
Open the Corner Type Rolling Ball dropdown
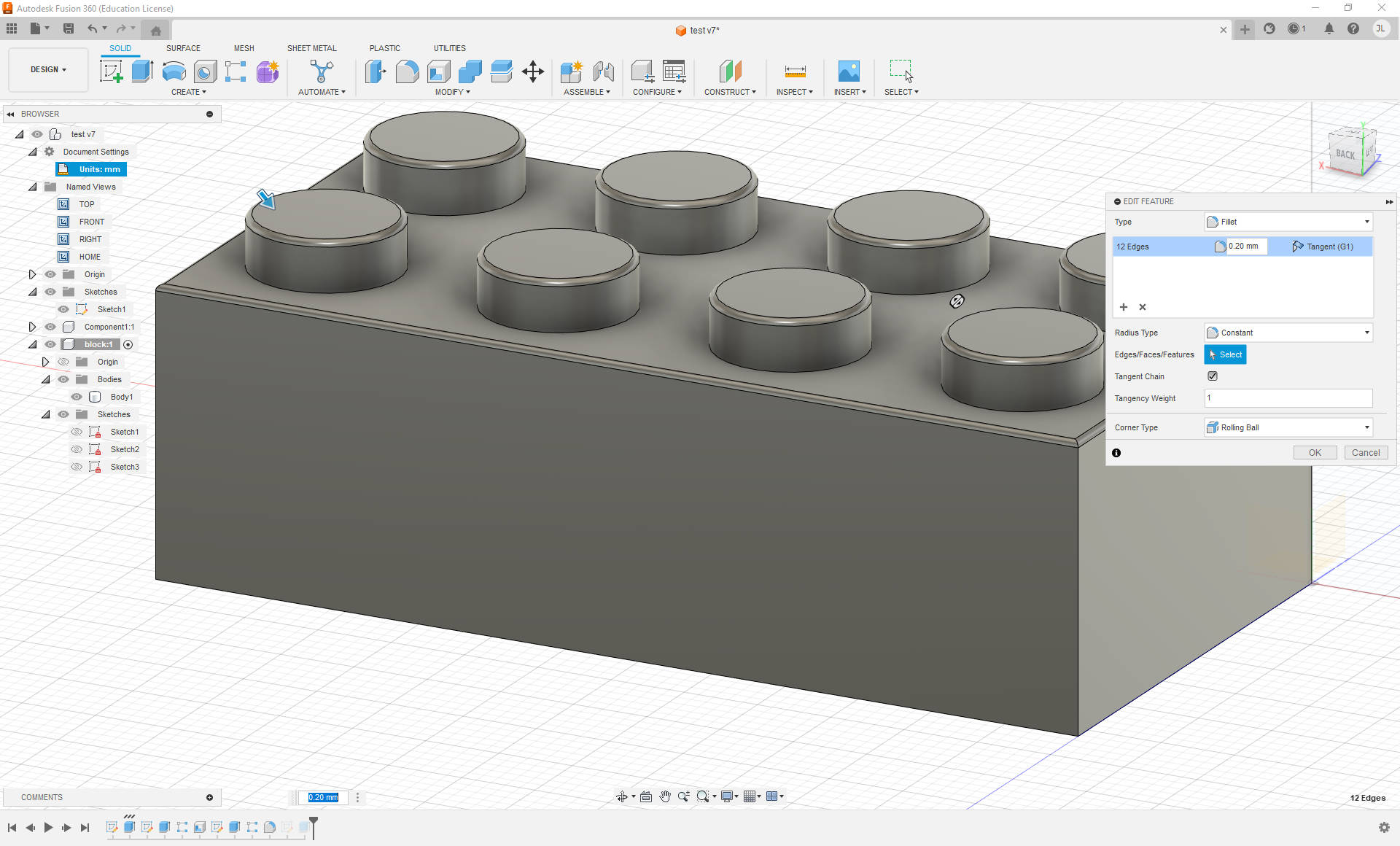coord(1288,427)
